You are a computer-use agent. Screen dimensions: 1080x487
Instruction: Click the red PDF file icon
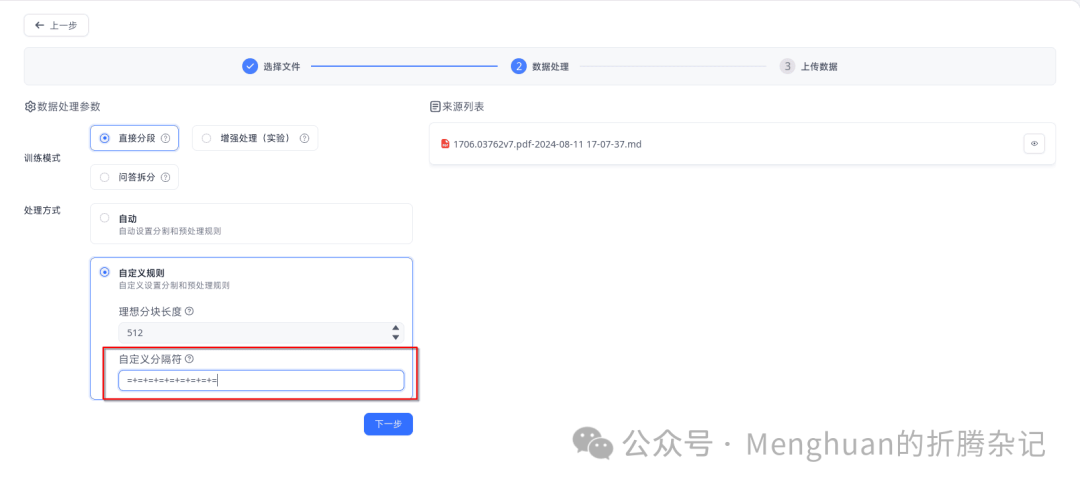(x=445, y=144)
